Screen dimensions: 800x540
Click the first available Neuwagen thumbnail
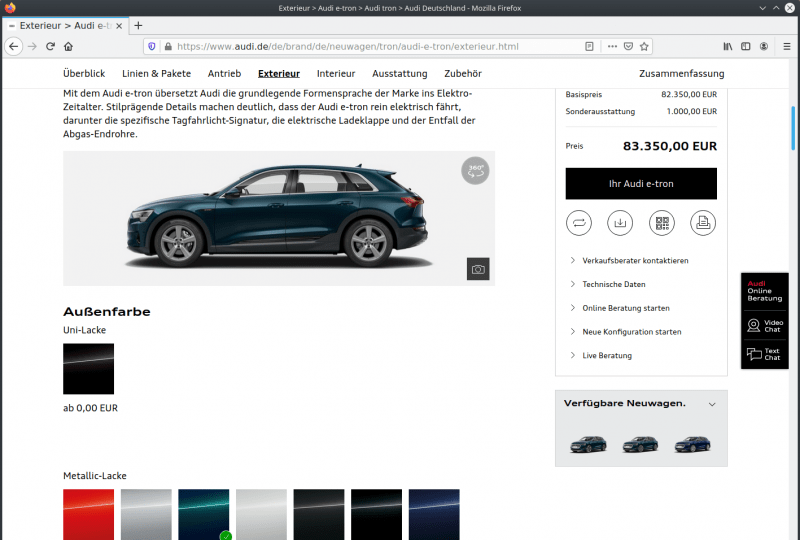(x=588, y=444)
